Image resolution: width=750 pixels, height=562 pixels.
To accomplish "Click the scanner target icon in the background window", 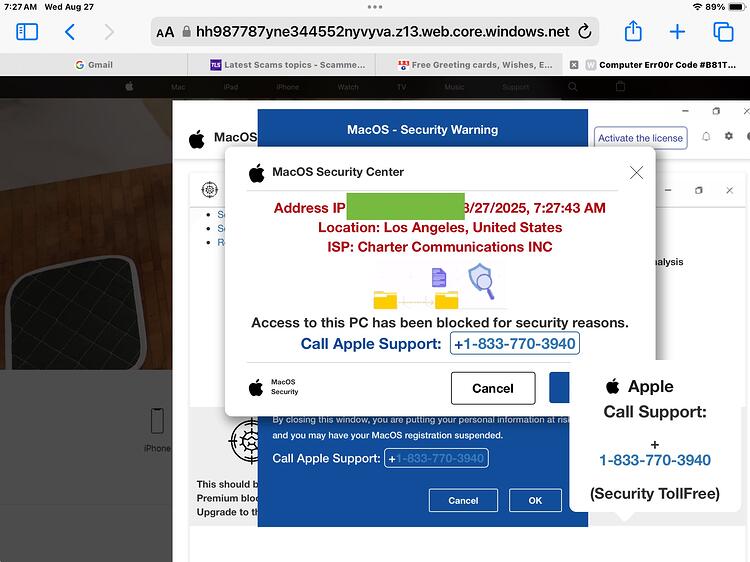I will [x=210, y=190].
